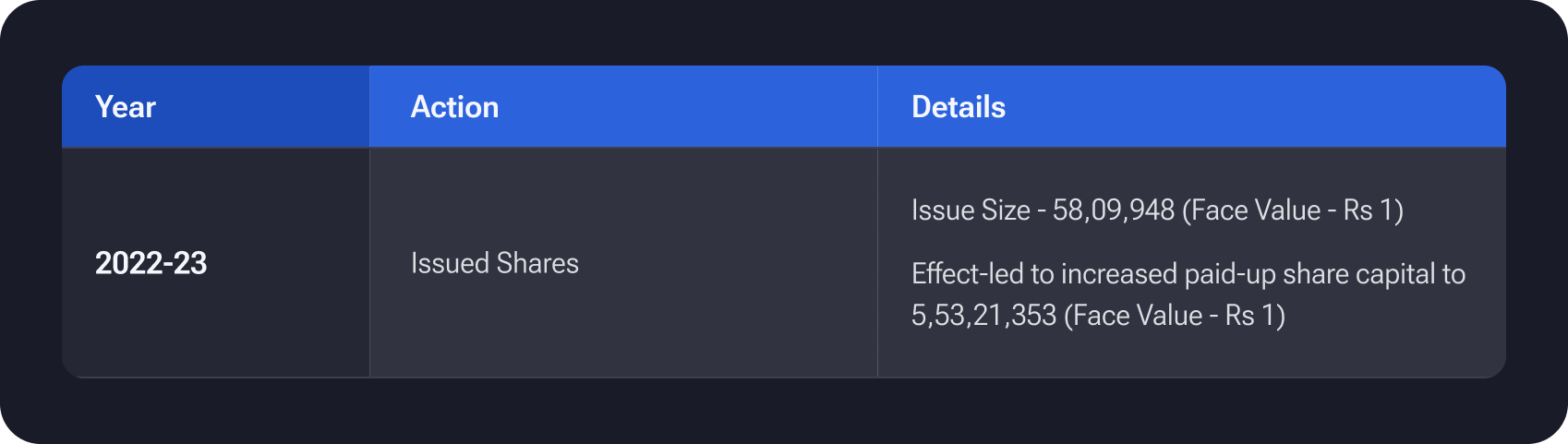
Task: Click the word "Shares" in Action cell
Action: (537, 263)
